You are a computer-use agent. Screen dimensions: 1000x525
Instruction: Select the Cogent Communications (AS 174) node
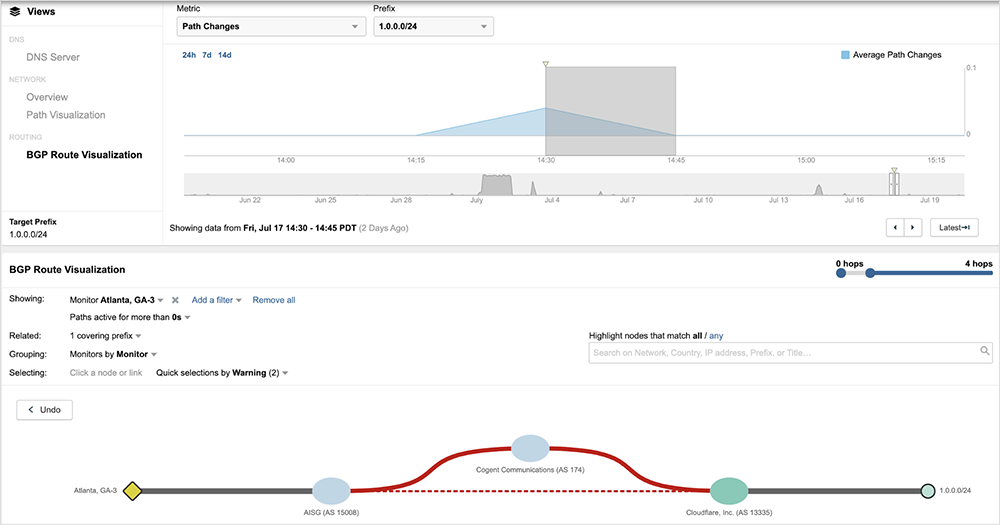(530, 447)
